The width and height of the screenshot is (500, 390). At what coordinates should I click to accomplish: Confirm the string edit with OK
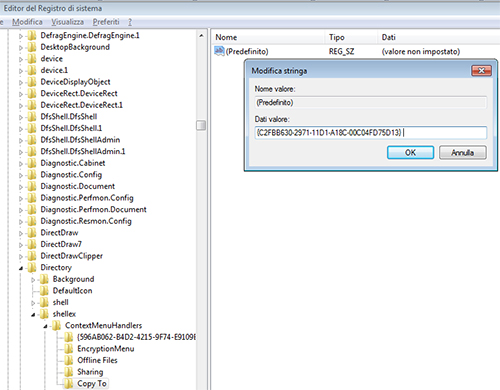(x=410, y=153)
